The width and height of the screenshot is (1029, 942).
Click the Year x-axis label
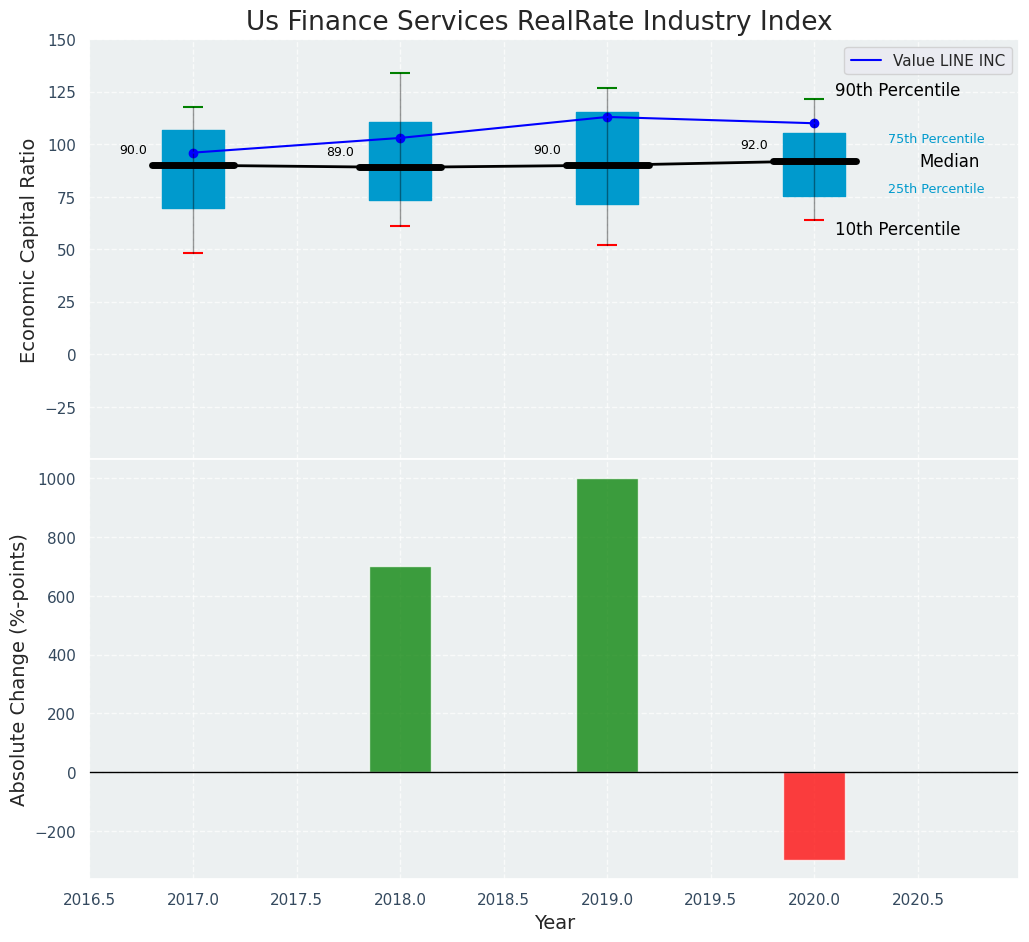click(x=554, y=923)
